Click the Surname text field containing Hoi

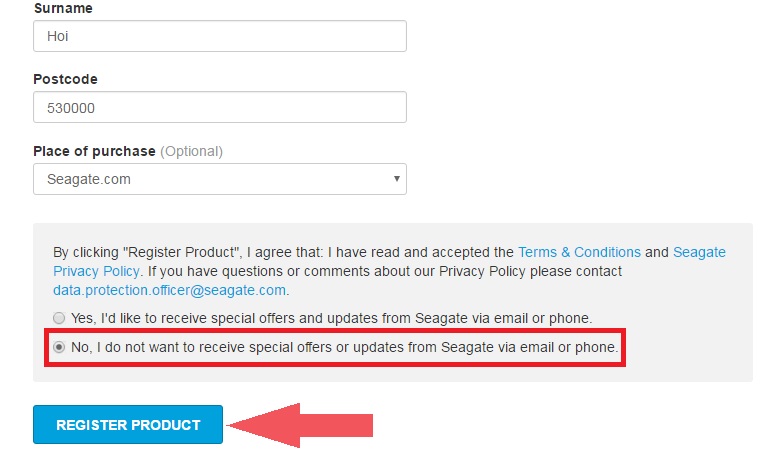coord(219,36)
